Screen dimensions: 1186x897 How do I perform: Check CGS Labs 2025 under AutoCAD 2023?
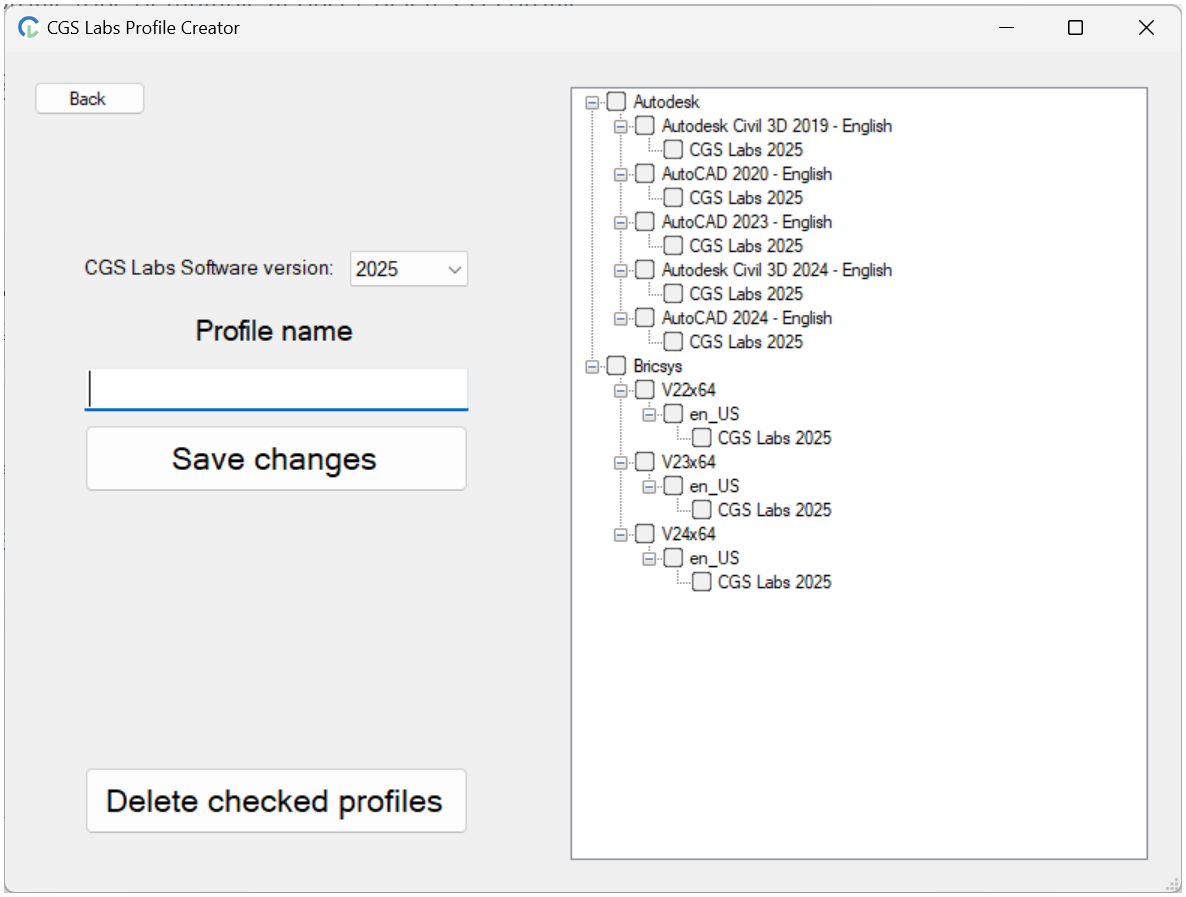click(x=673, y=246)
